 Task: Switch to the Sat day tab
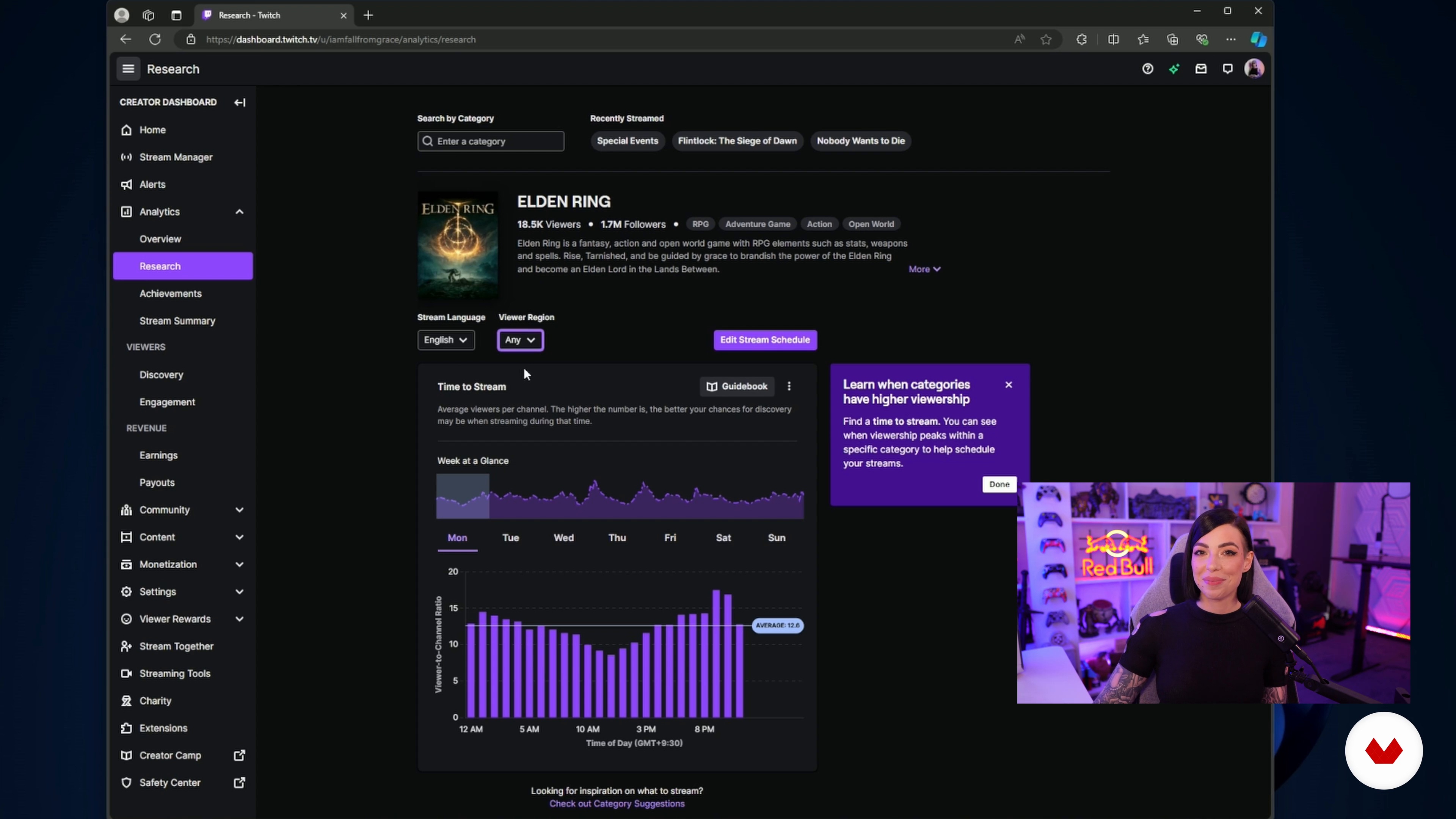point(723,538)
